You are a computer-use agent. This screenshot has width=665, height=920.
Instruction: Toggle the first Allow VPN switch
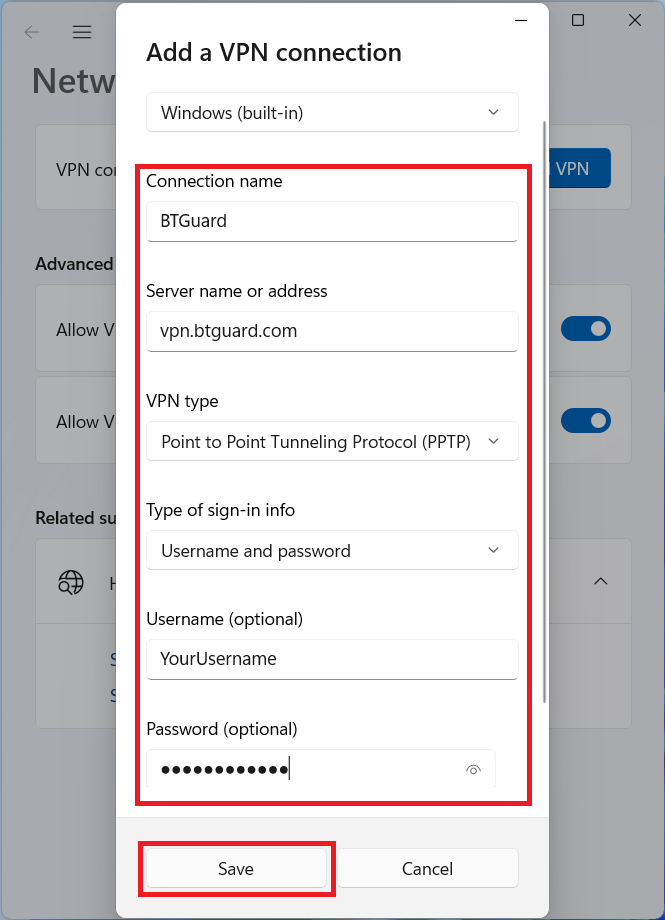click(585, 329)
